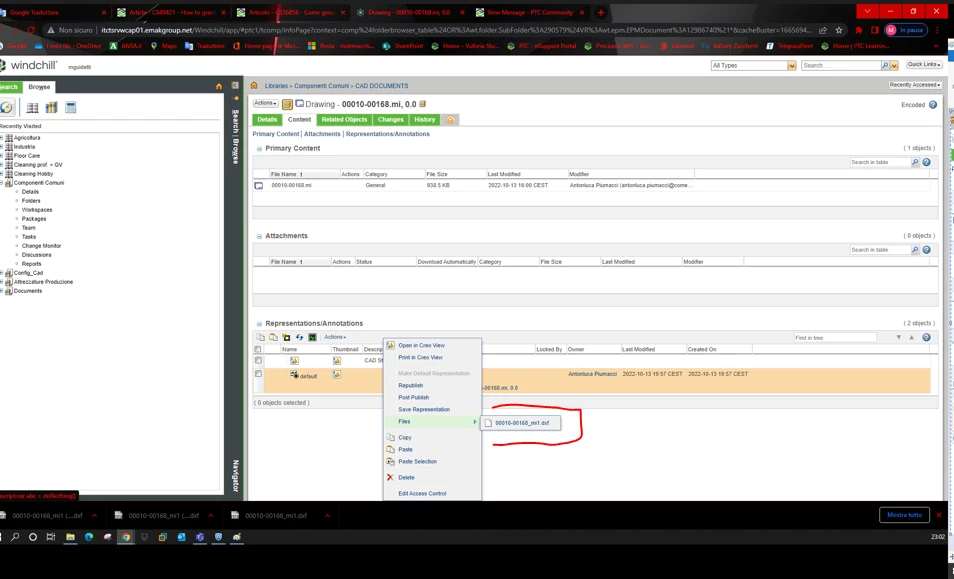Screen dimensions: 954x579
Task: Click the global search magnifier icon
Action: click(x=885, y=66)
